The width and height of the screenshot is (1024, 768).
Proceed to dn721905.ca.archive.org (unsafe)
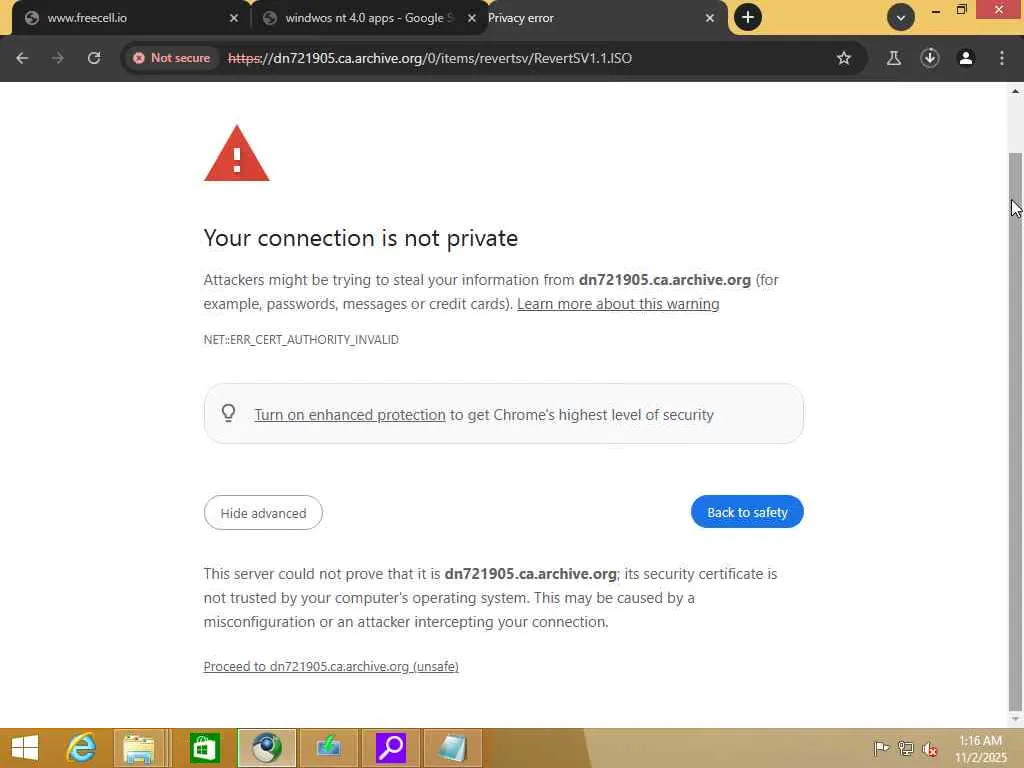click(x=331, y=666)
